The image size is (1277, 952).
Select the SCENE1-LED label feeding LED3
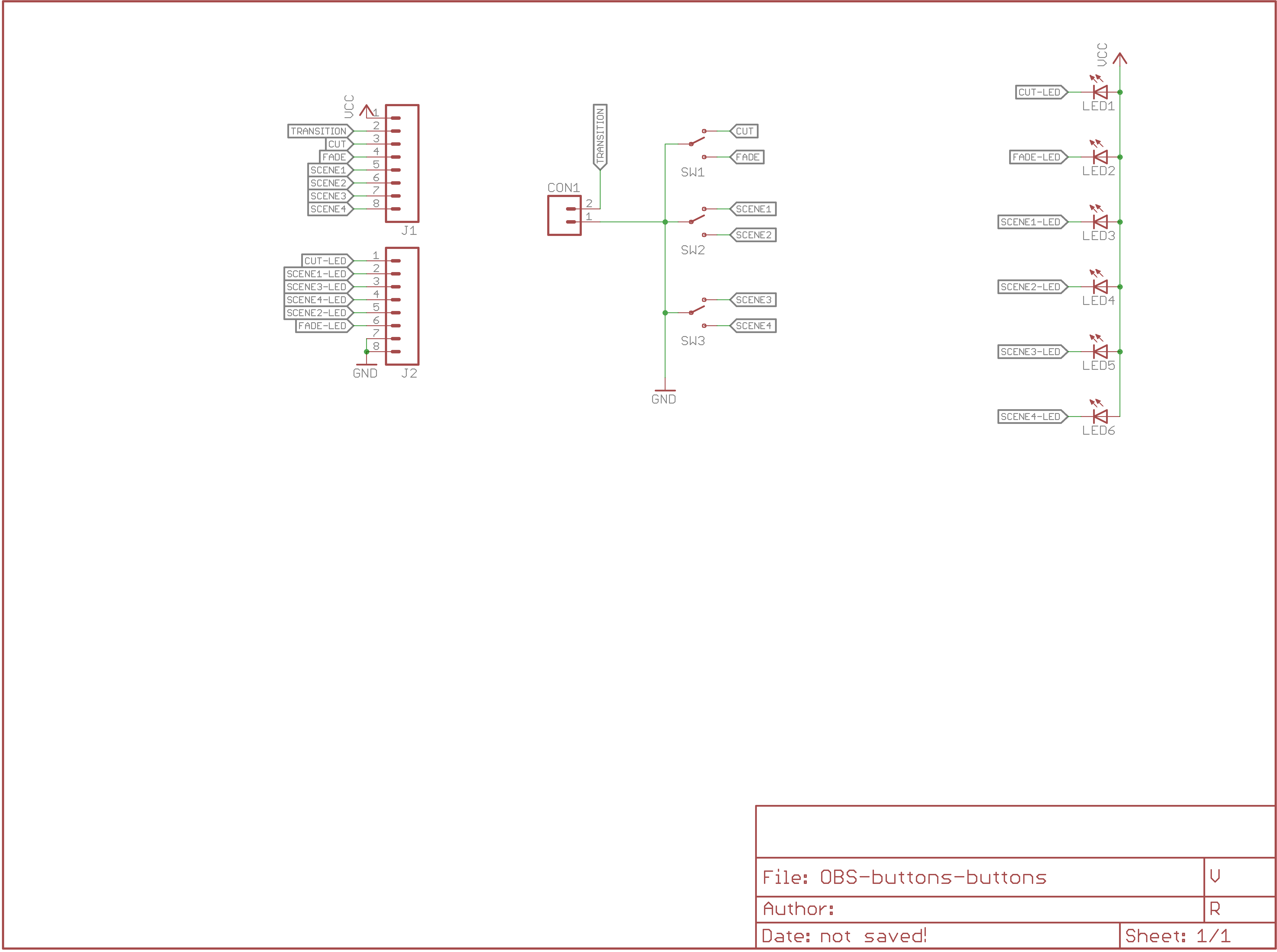tap(1033, 222)
